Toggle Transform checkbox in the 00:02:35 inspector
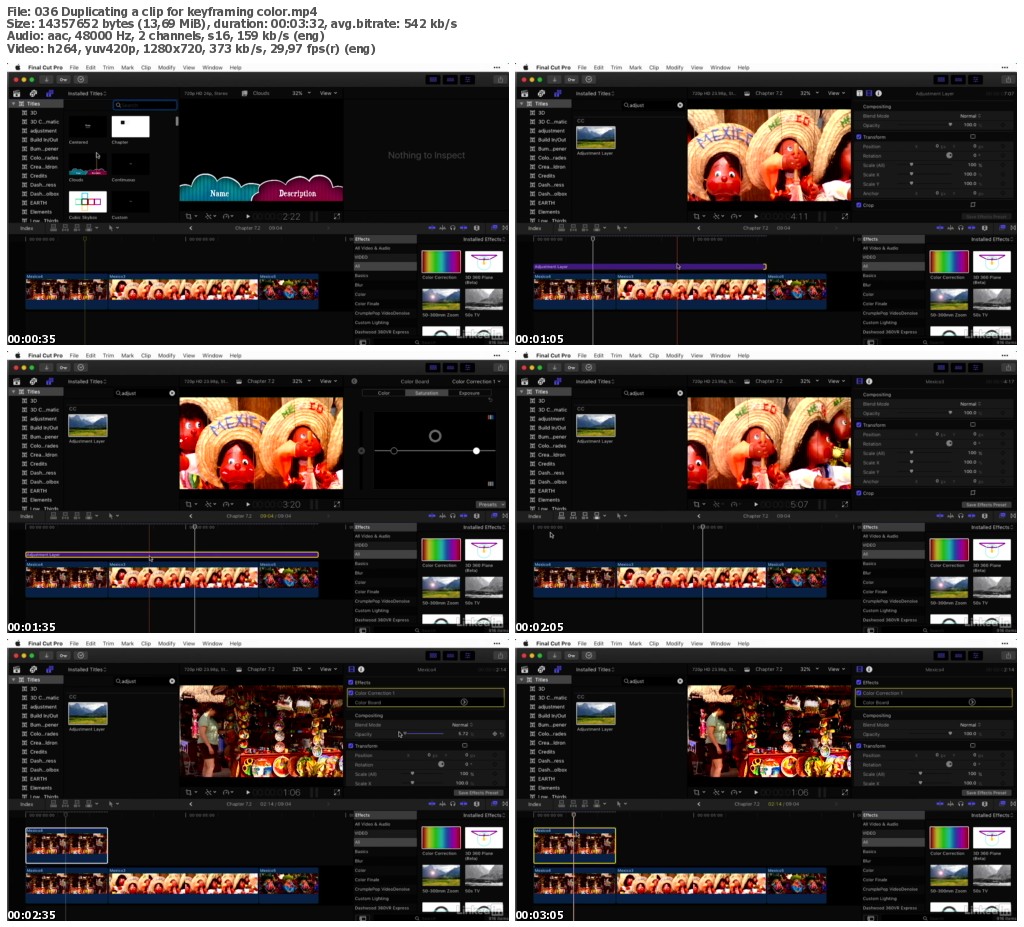This screenshot has height=927, width=1024. (351, 745)
